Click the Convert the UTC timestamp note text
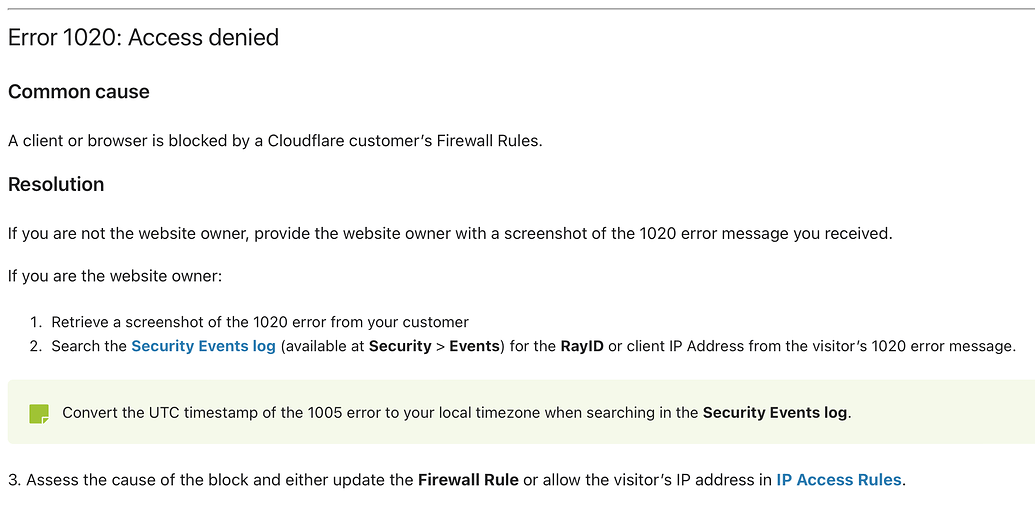The width and height of the screenshot is (1035, 505). point(457,413)
